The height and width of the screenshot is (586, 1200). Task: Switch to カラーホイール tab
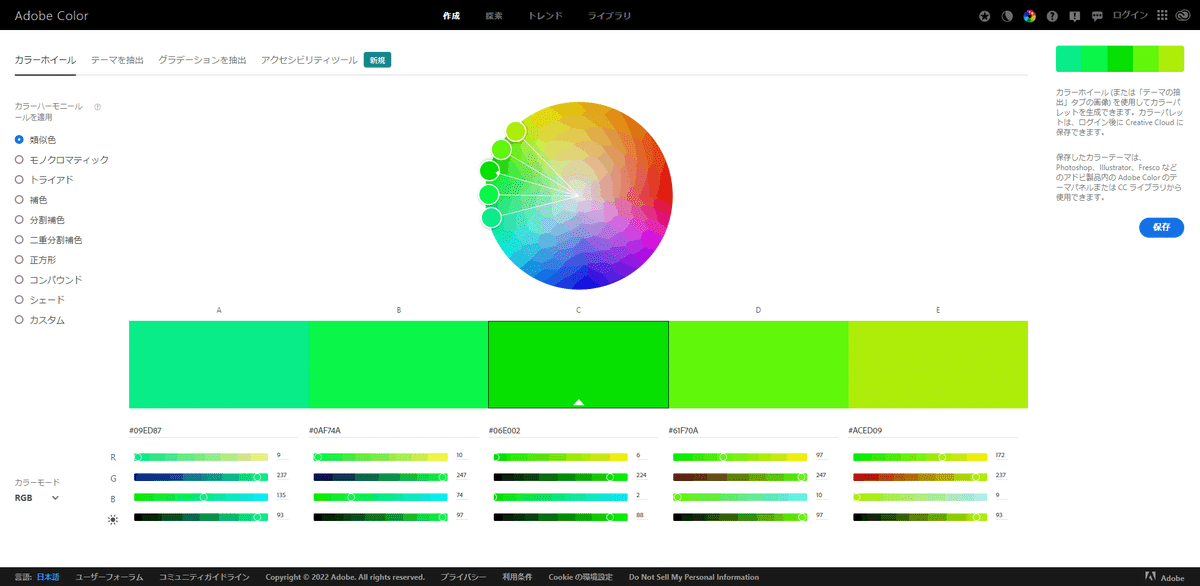tap(45, 60)
